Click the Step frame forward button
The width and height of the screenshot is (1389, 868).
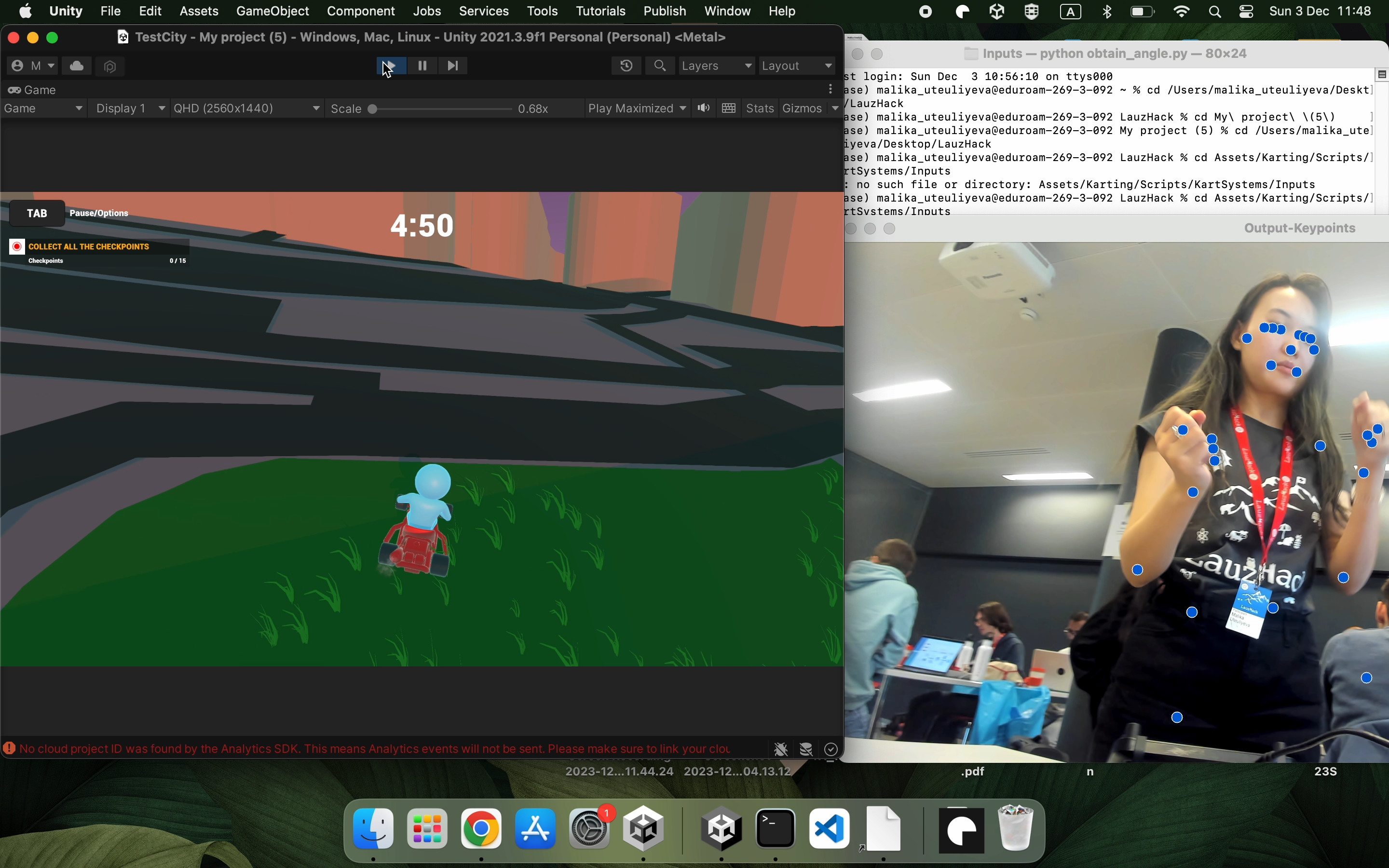coord(453,66)
